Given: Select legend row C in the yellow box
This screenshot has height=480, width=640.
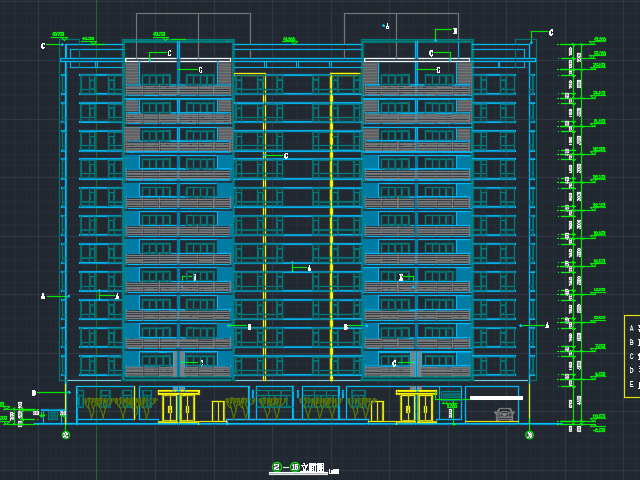Looking at the screenshot, I should click(634, 356).
